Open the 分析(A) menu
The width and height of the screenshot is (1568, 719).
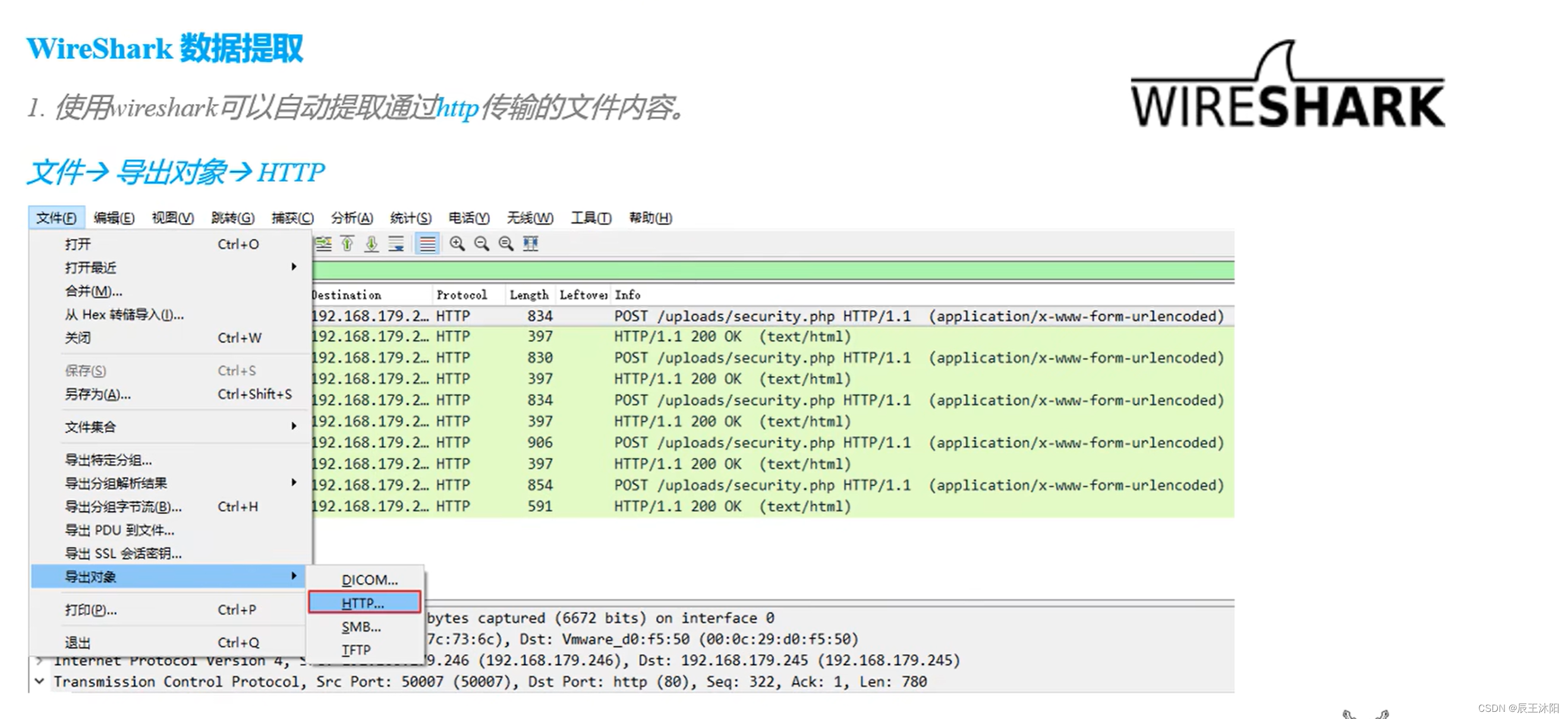[352, 217]
